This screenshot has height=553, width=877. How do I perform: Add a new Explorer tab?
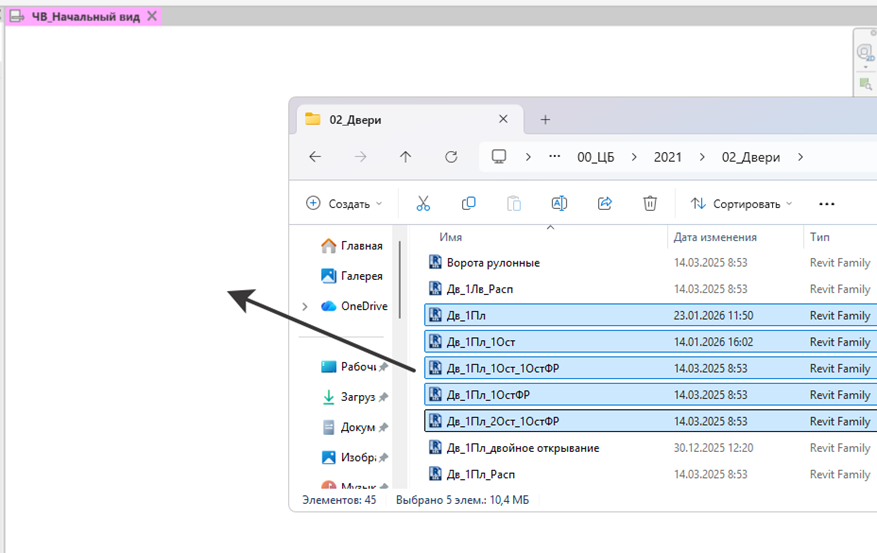click(x=545, y=119)
